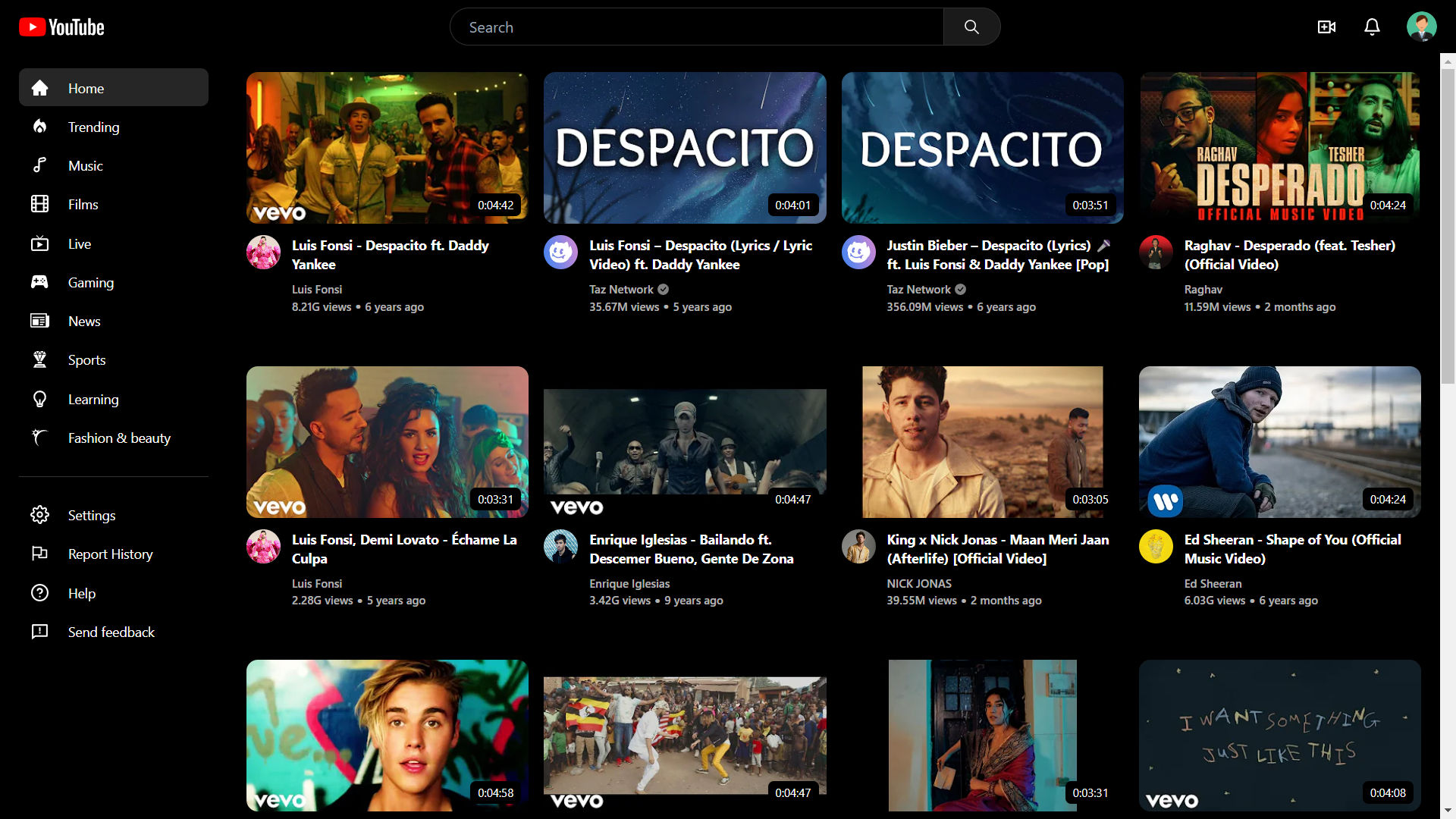Click the Raghav channel name text

[1203, 290]
